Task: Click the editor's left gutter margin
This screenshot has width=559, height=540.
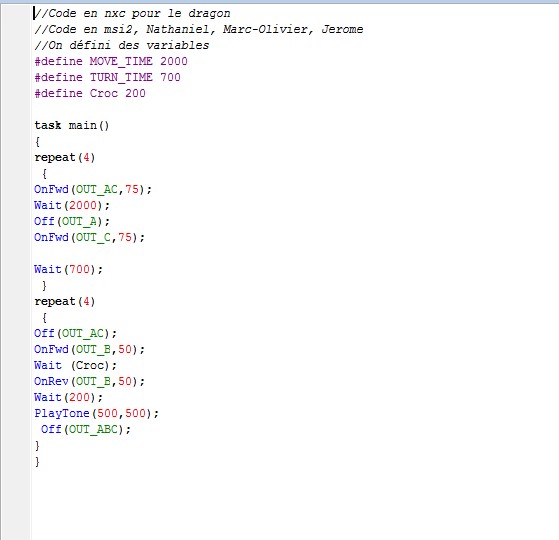Action: coord(15,271)
